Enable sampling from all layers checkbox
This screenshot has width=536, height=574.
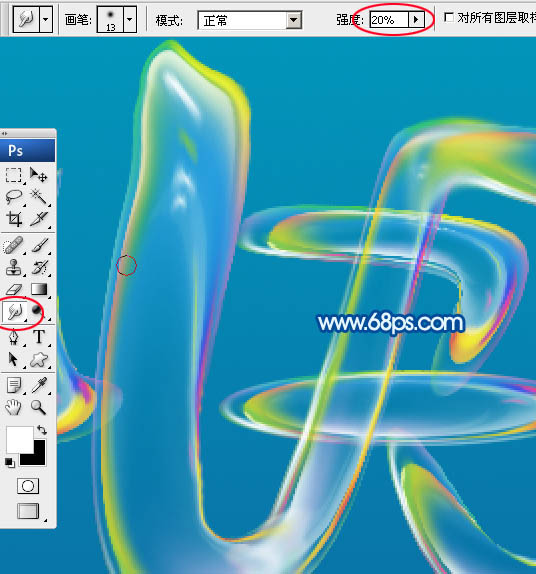click(449, 18)
